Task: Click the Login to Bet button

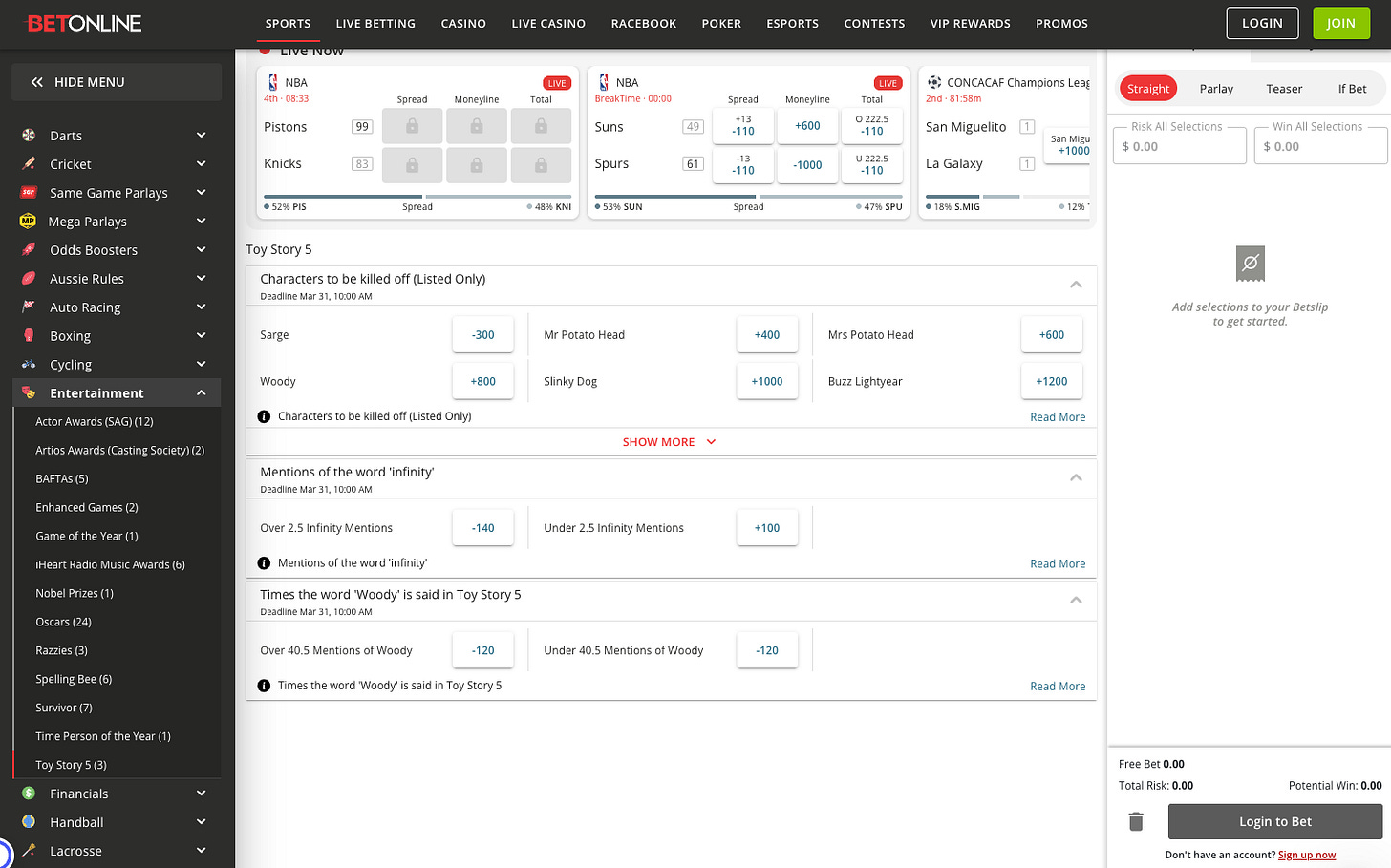Action: tap(1275, 821)
